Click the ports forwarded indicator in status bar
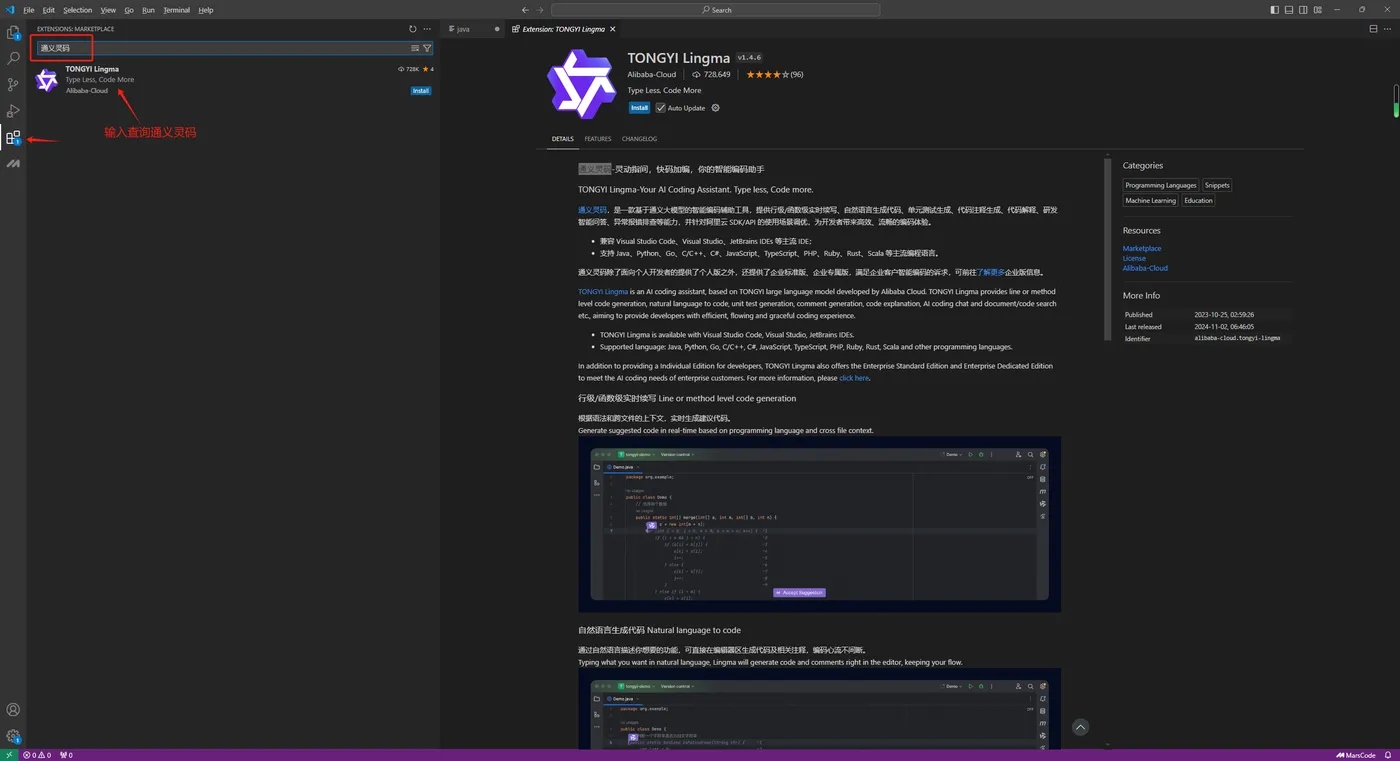The height and width of the screenshot is (761, 1400). click(x=66, y=755)
